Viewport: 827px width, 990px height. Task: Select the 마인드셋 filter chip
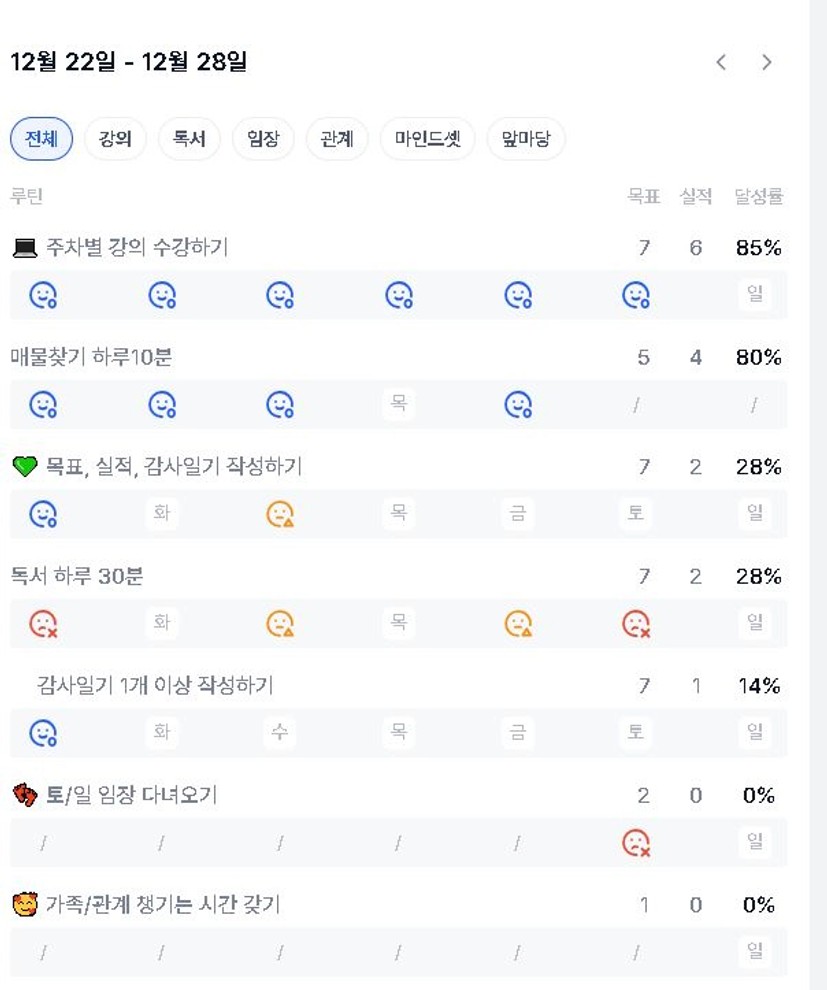pos(427,139)
